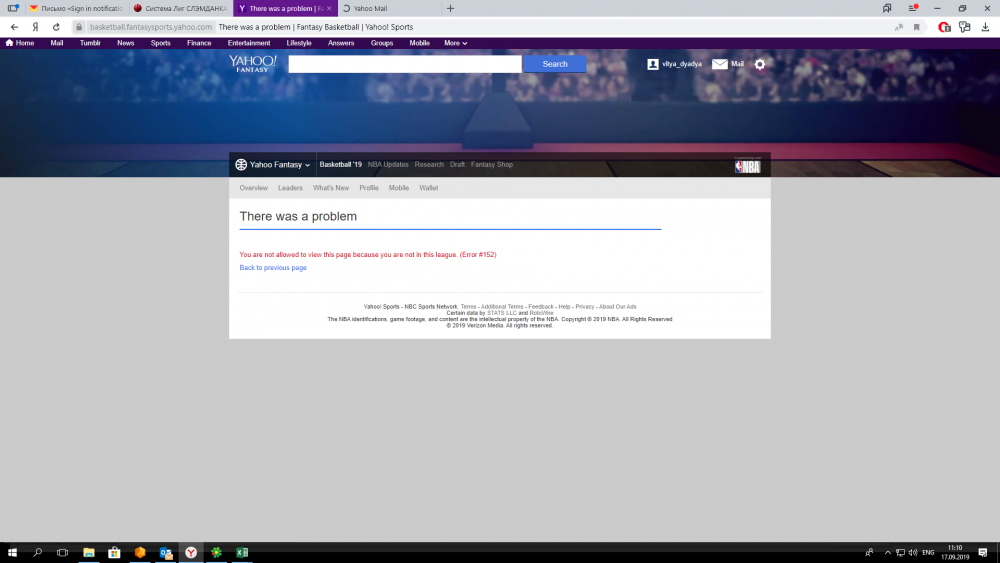Open Outlook from the taskbar
Viewport: 1000px width, 563px height.
(x=166, y=552)
